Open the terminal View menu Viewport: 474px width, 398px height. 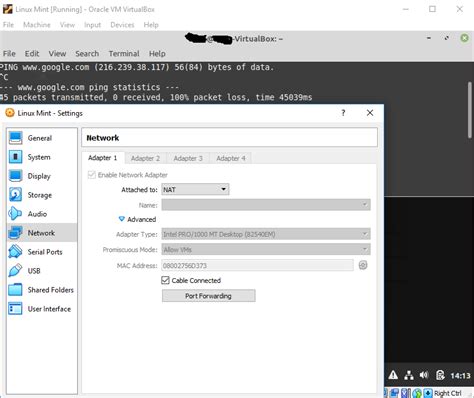(x=57, y=53)
